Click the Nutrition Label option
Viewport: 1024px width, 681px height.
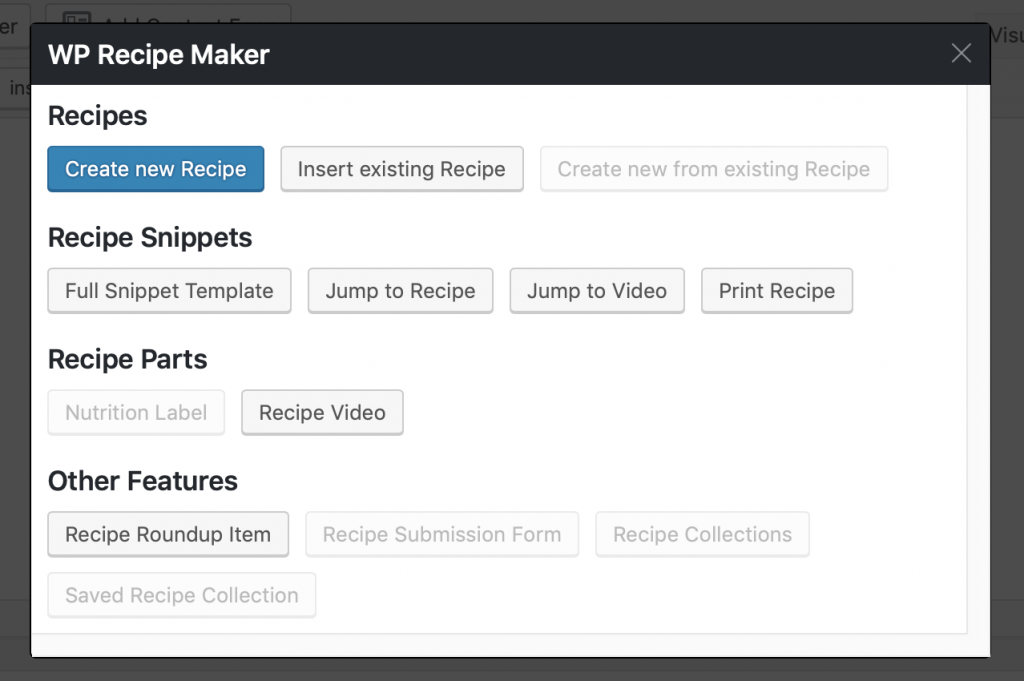[135, 412]
